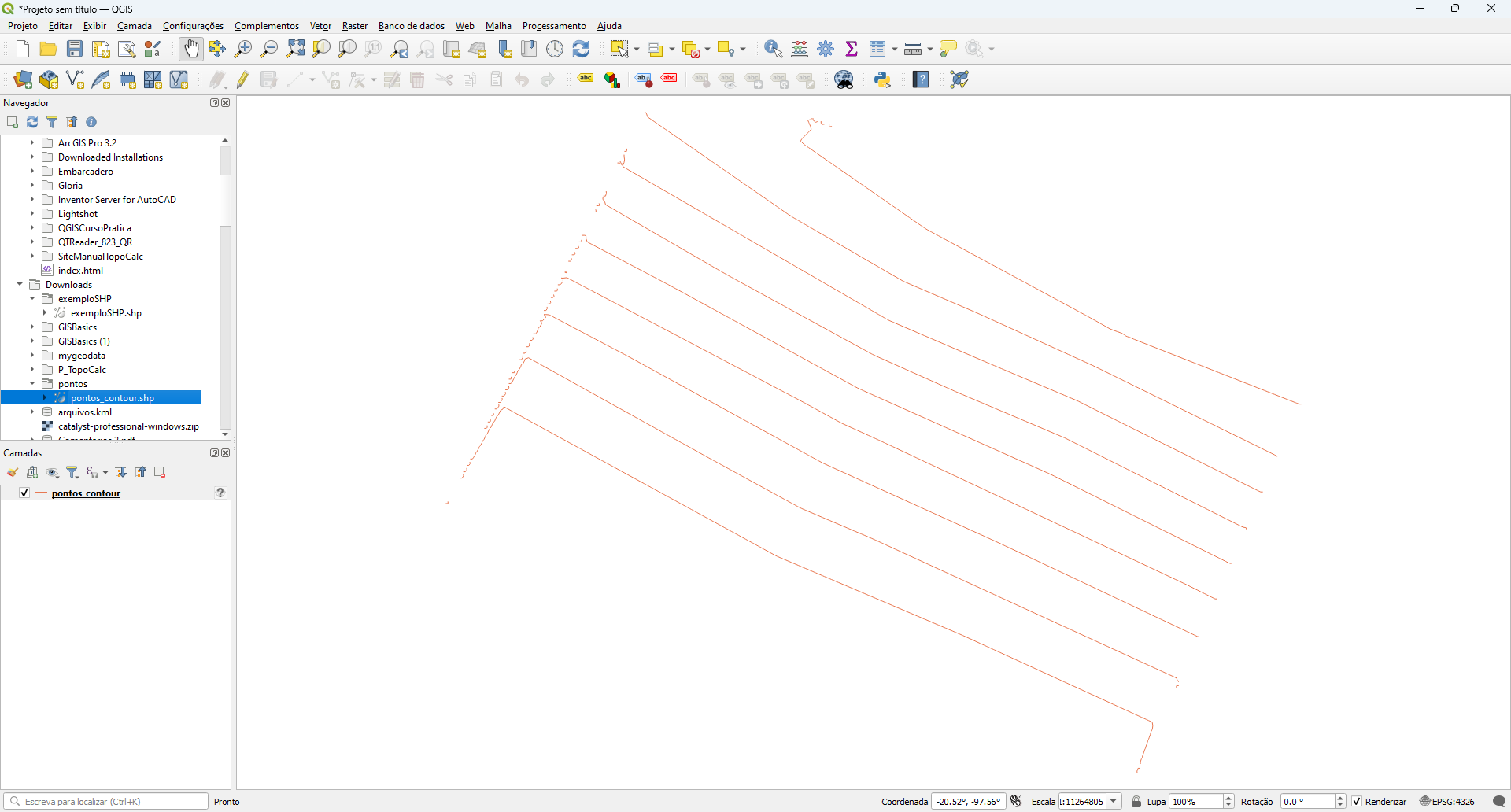Refresh the map canvas with the blue arrows
The width and height of the screenshot is (1511, 812).
coord(582,49)
